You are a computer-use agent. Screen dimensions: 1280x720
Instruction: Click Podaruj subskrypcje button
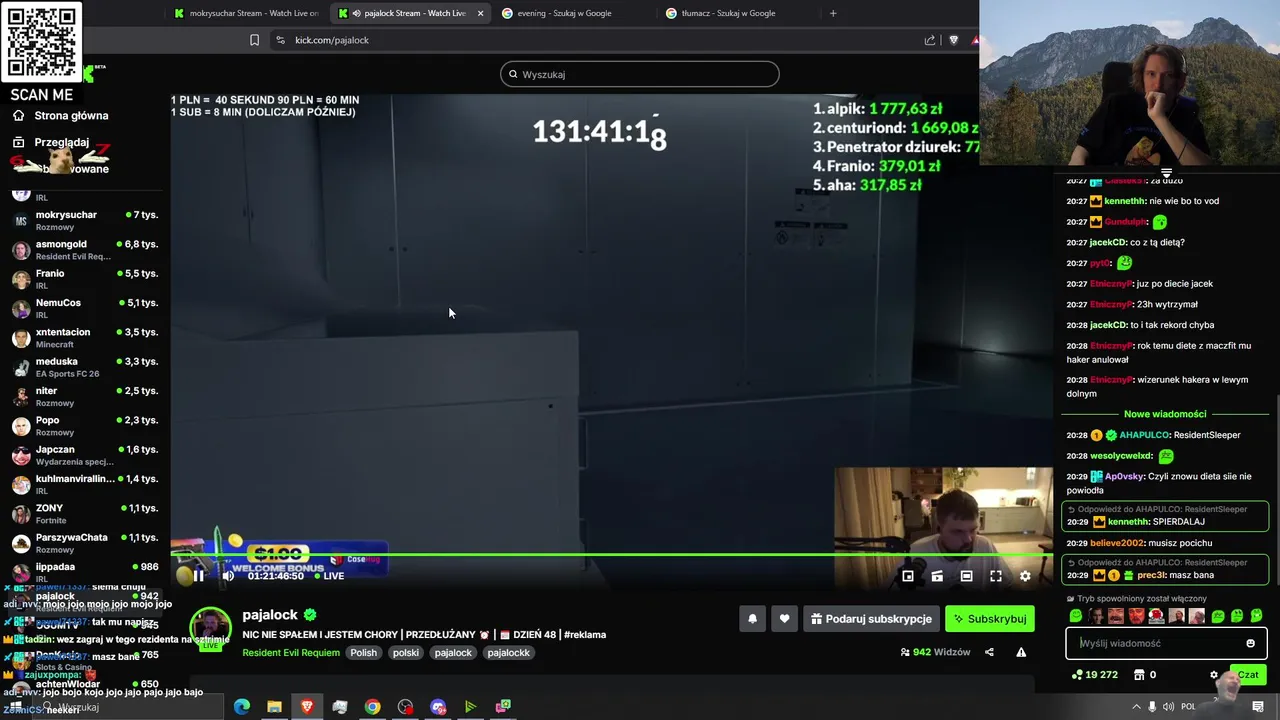871,619
